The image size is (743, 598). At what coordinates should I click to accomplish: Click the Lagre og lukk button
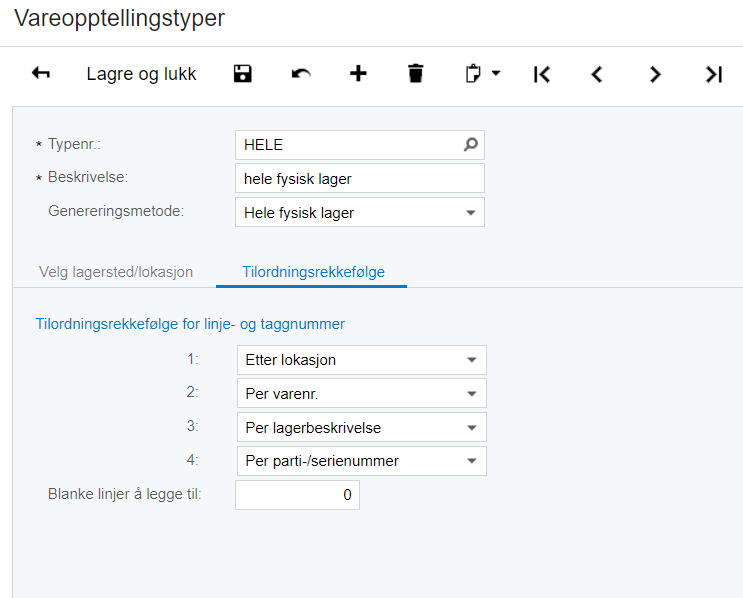141,74
